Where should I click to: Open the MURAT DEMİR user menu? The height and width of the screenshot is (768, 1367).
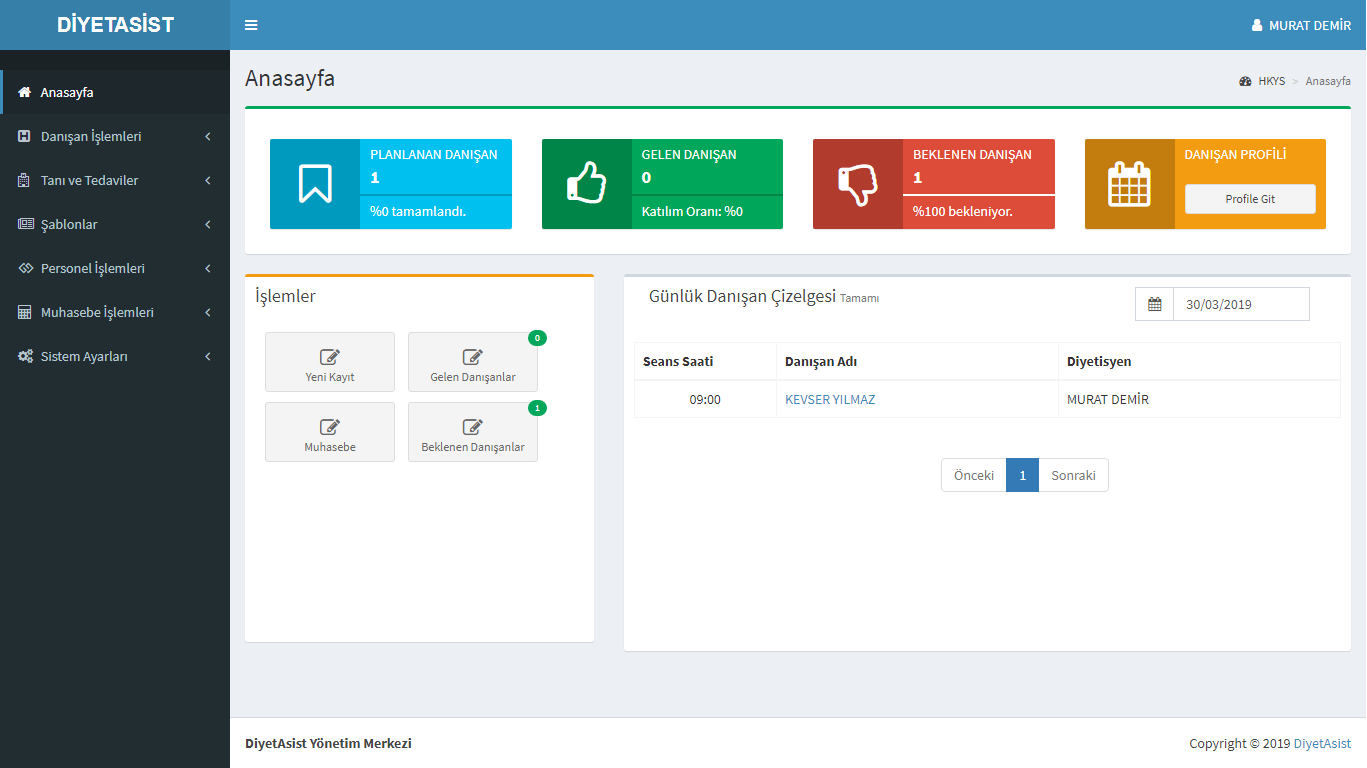coord(1301,25)
